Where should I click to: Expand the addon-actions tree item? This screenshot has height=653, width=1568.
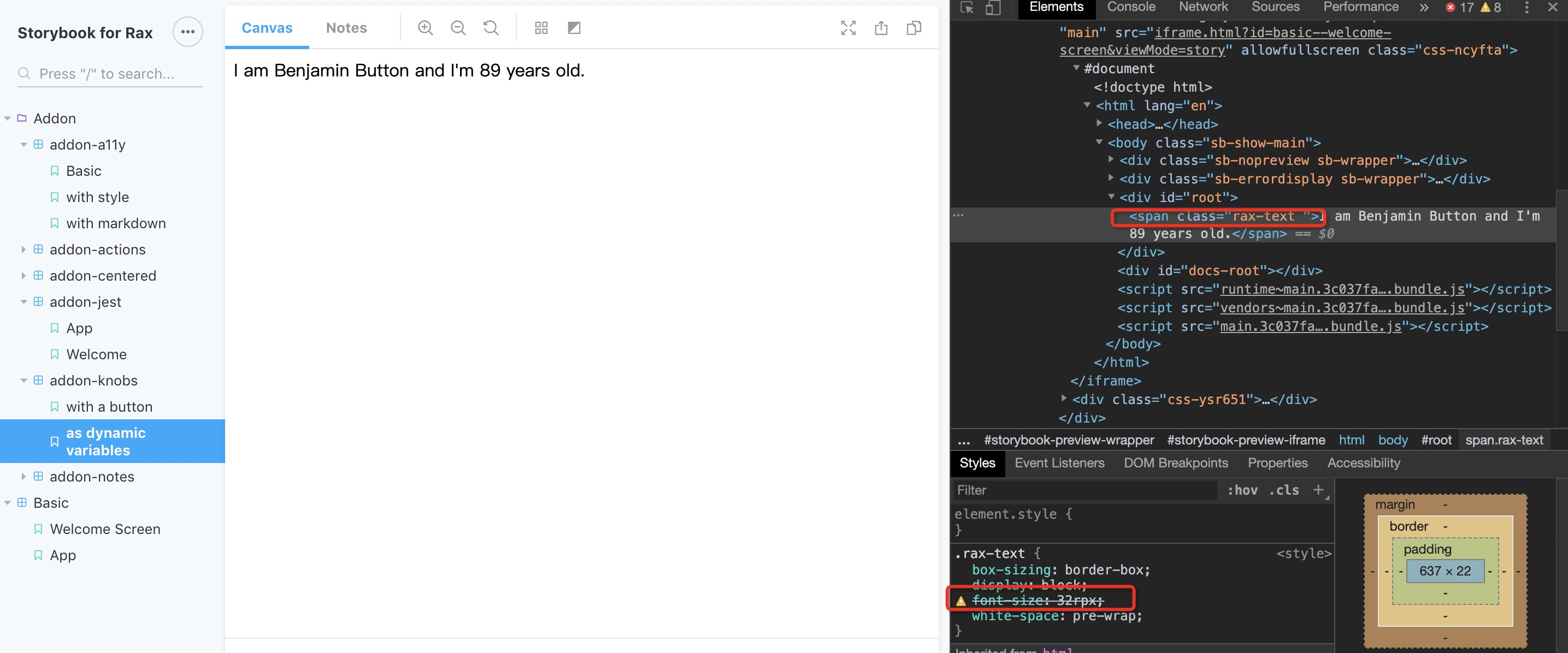(x=23, y=250)
